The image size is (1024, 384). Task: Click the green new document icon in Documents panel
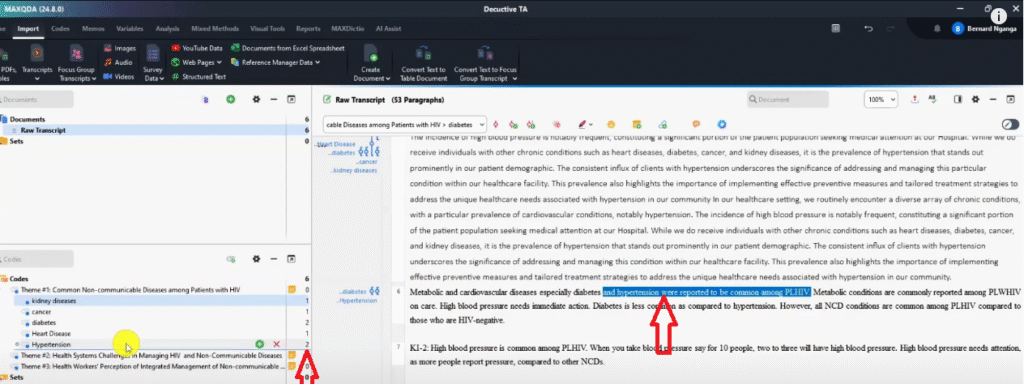click(x=231, y=99)
